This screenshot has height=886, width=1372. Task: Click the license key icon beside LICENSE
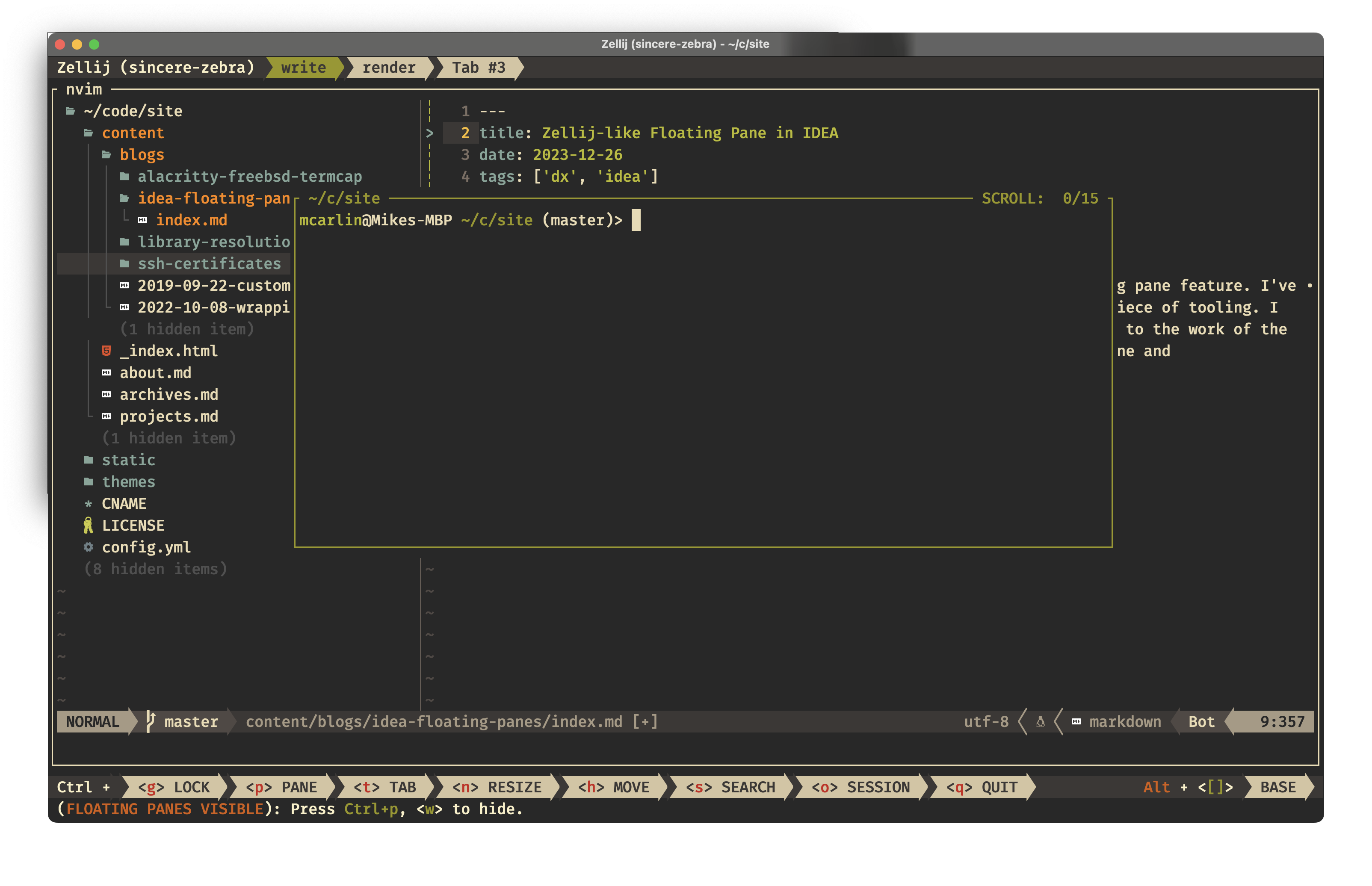click(88, 525)
